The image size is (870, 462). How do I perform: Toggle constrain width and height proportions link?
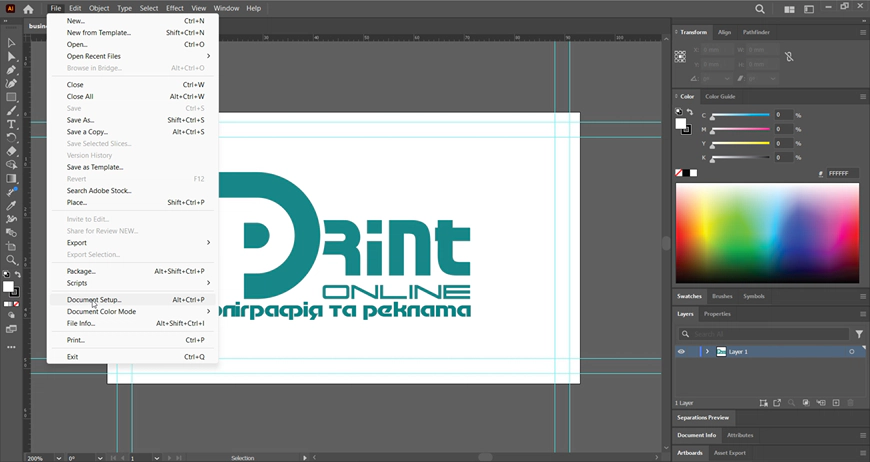[x=789, y=57]
